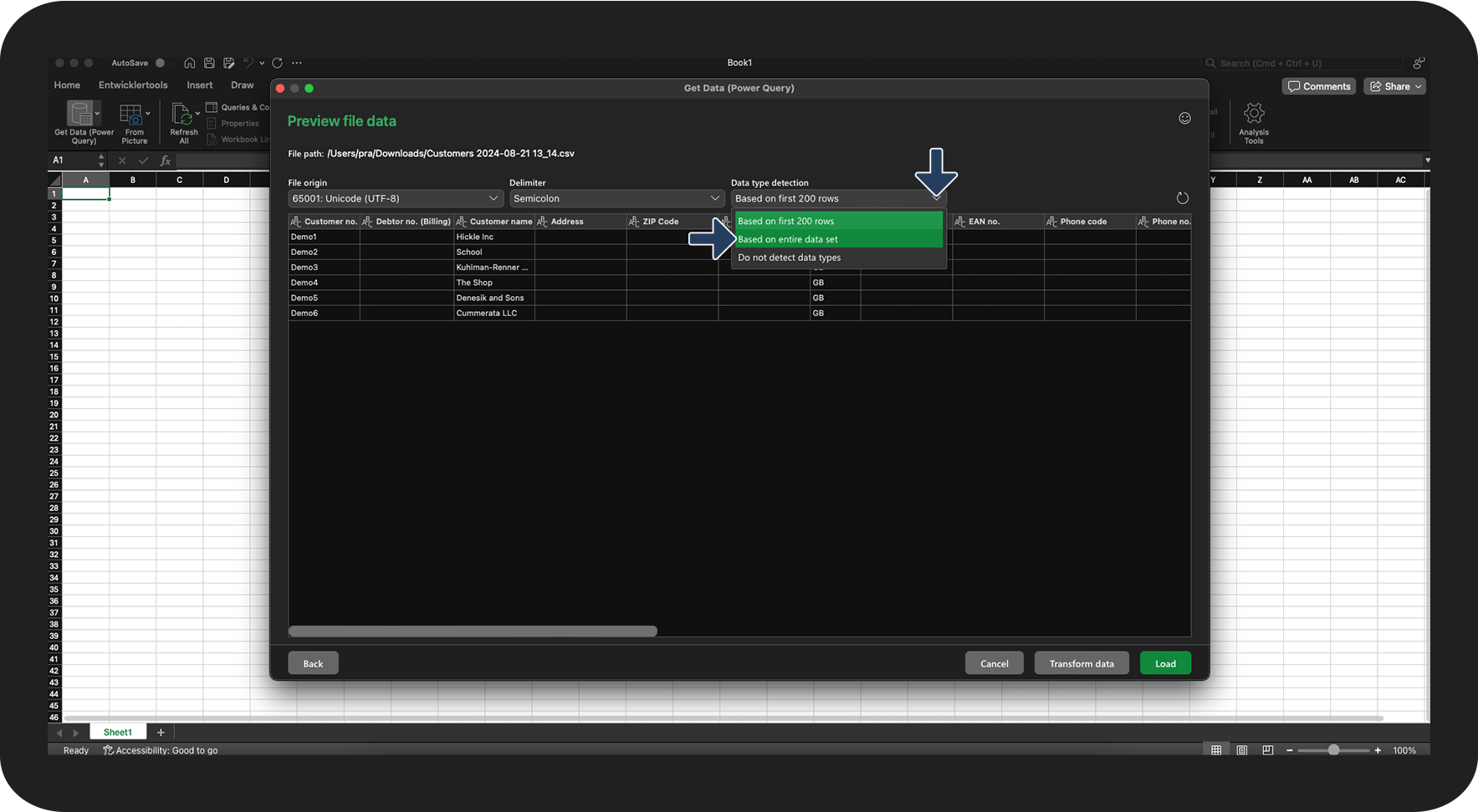The height and width of the screenshot is (812, 1478).
Task: Click the Save icon in title bar
Action: [x=209, y=63]
